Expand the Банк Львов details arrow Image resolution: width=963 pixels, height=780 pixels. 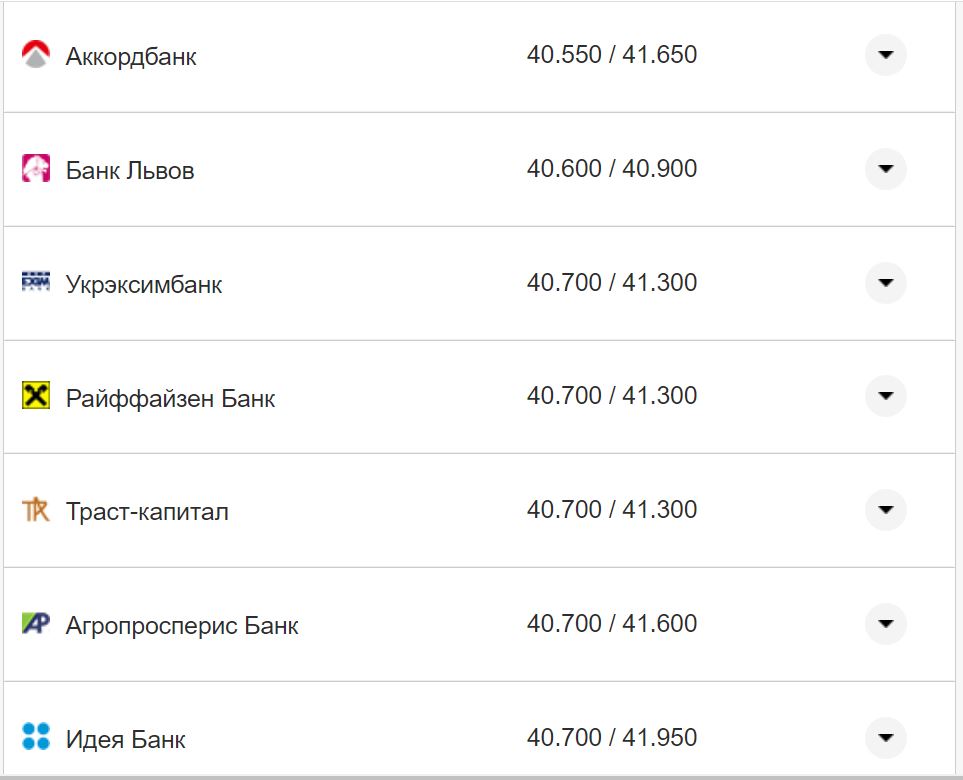[x=885, y=169]
